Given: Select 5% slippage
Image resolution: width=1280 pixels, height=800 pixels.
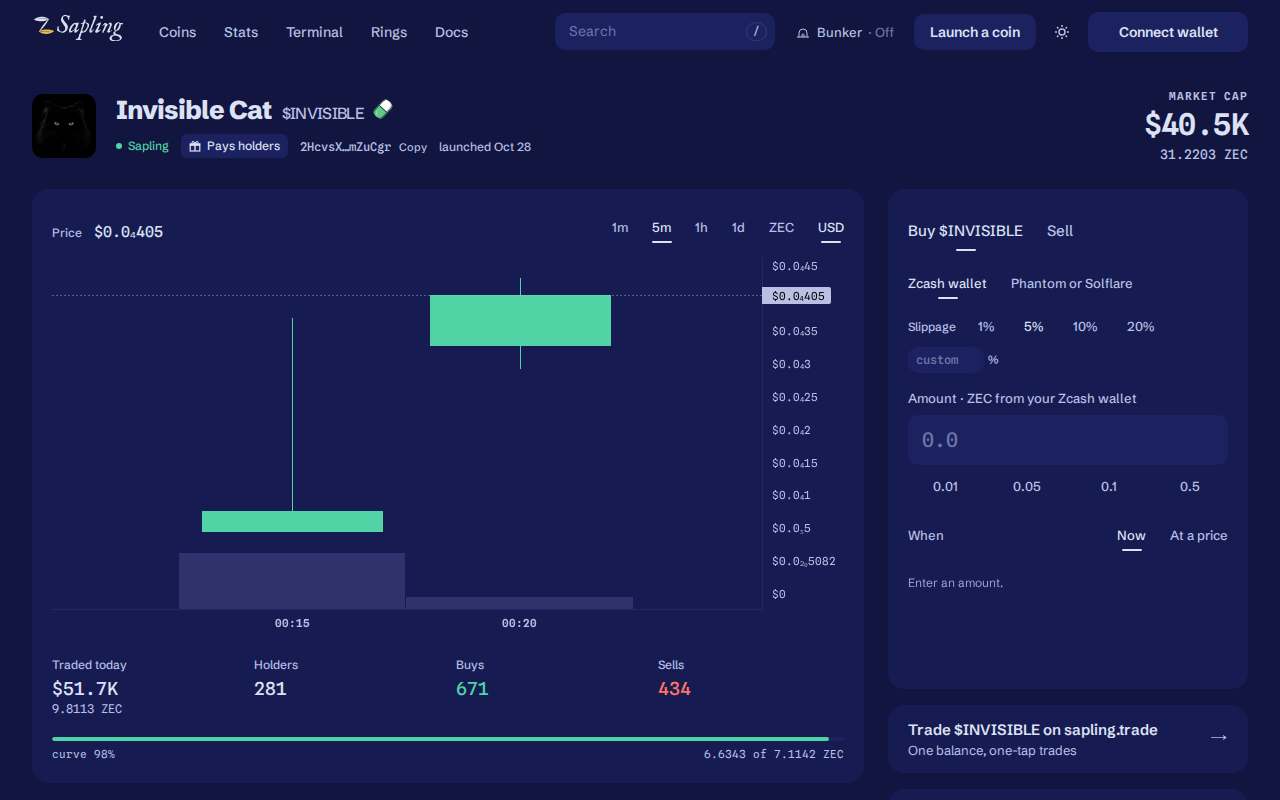Looking at the screenshot, I should pyautogui.click(x=1033, y=327).
